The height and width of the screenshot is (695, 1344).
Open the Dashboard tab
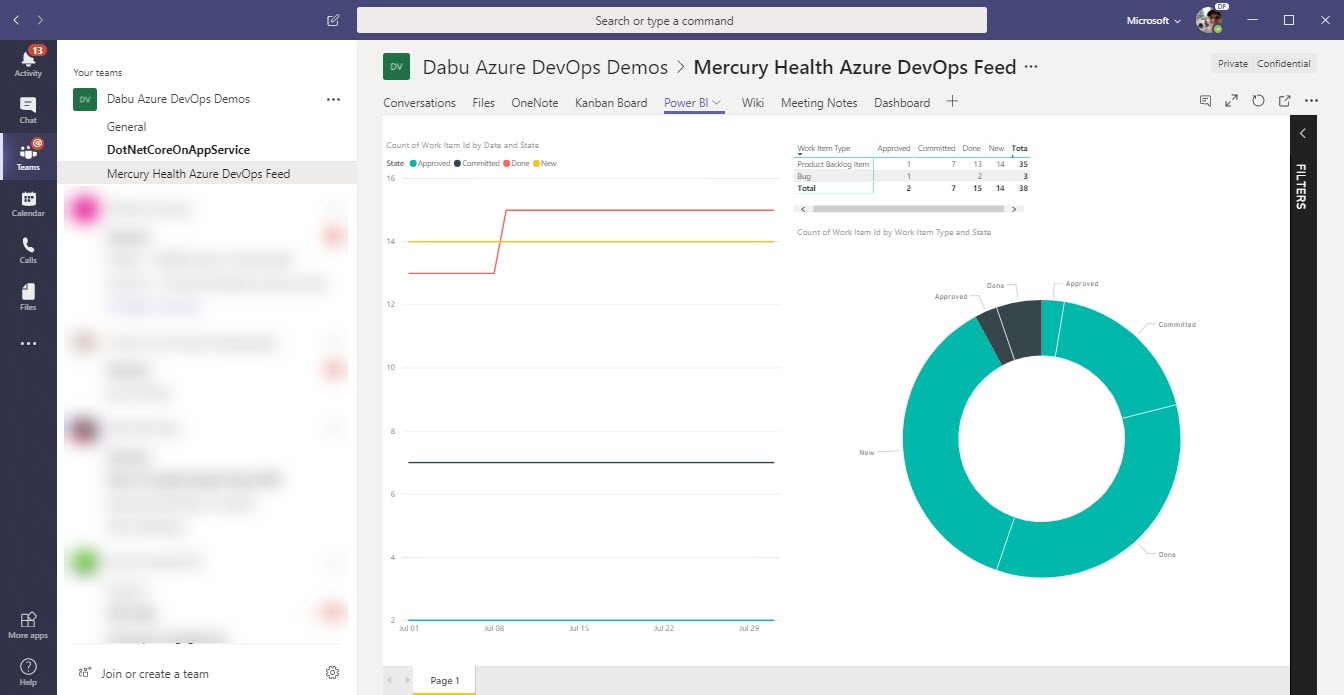pyautogui.click(x=902, y=102)
